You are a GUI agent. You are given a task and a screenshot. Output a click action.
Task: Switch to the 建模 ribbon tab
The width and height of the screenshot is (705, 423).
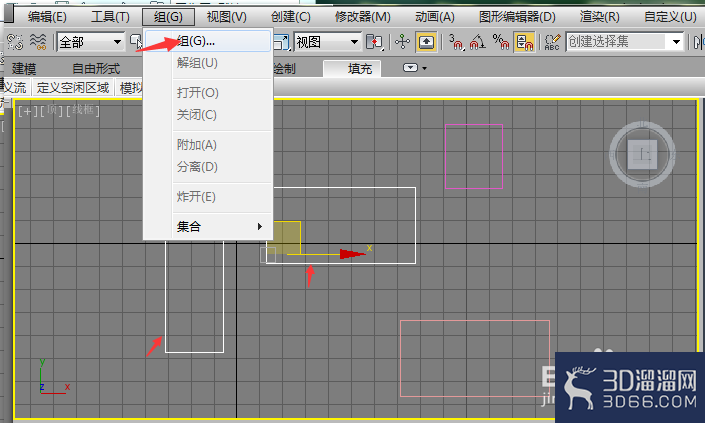tap(24, 69)
